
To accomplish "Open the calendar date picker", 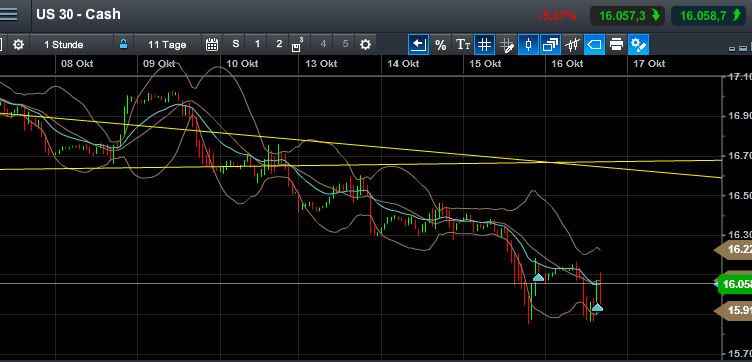I will click(x=212, y=45).
